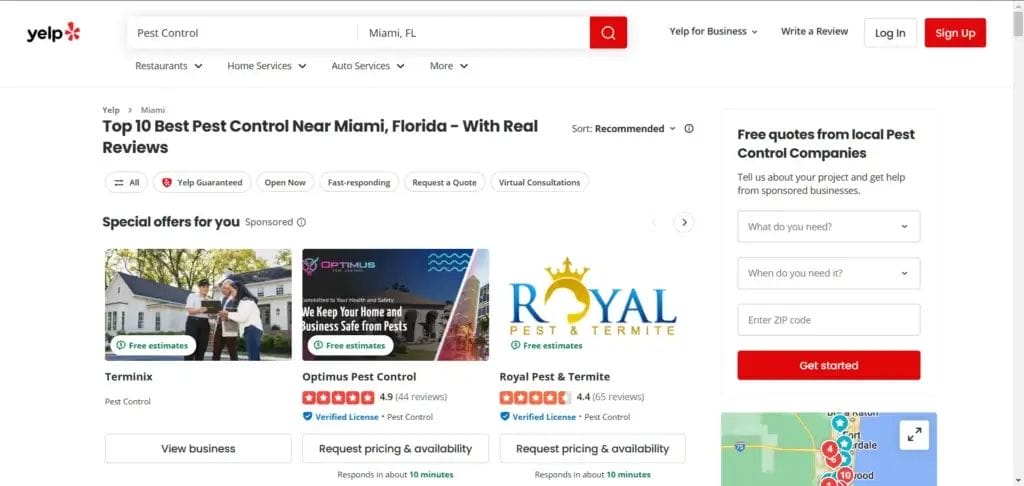The image size is (1024, 486).
Task: Open the Terminix listing photo
Action: coord(198,304)
